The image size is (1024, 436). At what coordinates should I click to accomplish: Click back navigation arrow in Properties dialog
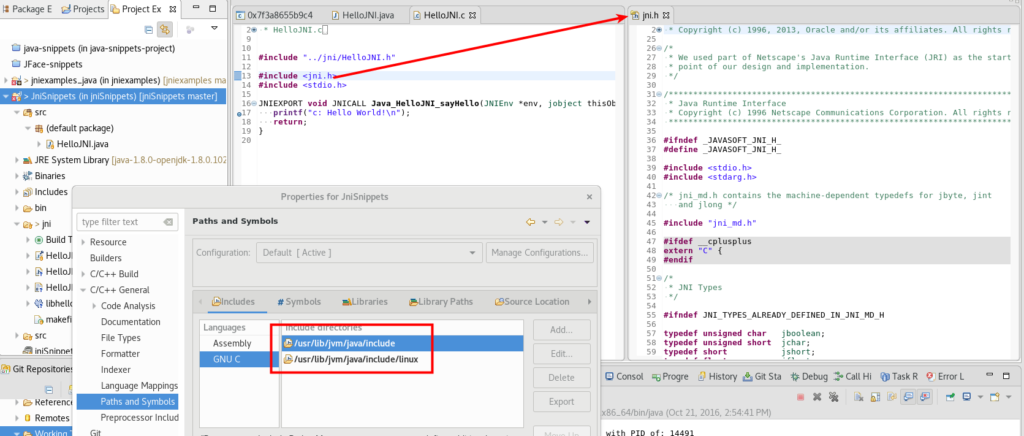pyautogui.click(x=531, y=222)
